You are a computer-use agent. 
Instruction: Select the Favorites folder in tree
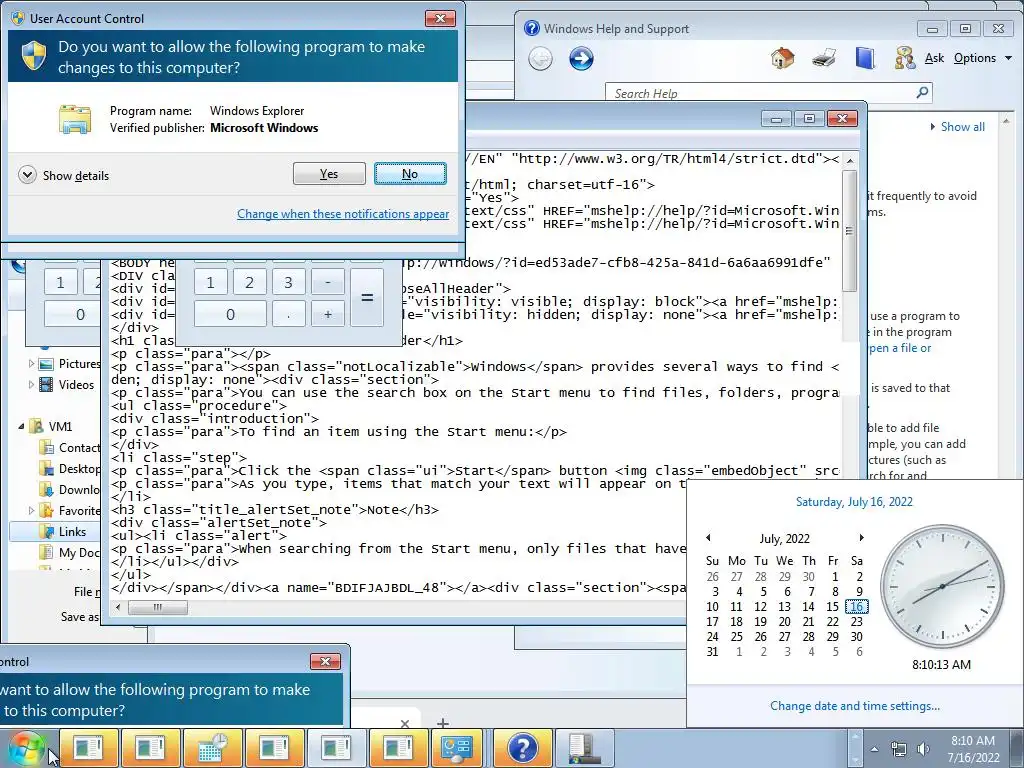[70, 510]
